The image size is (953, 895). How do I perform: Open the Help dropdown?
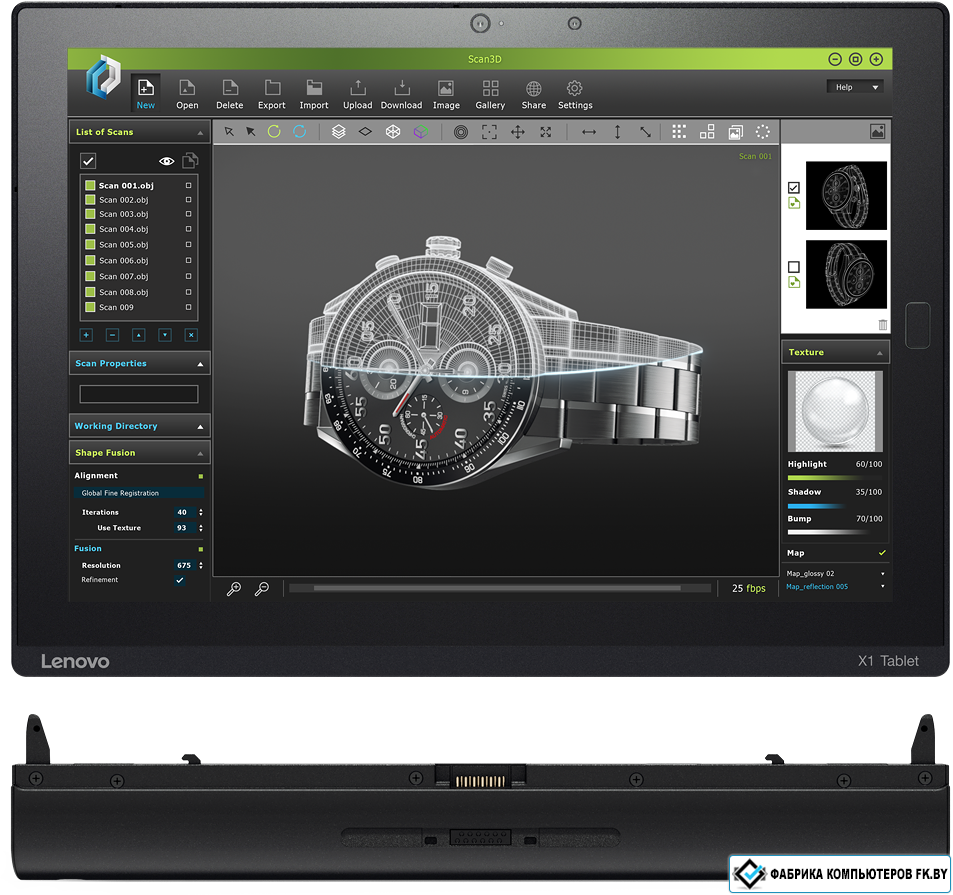[855, 87]
